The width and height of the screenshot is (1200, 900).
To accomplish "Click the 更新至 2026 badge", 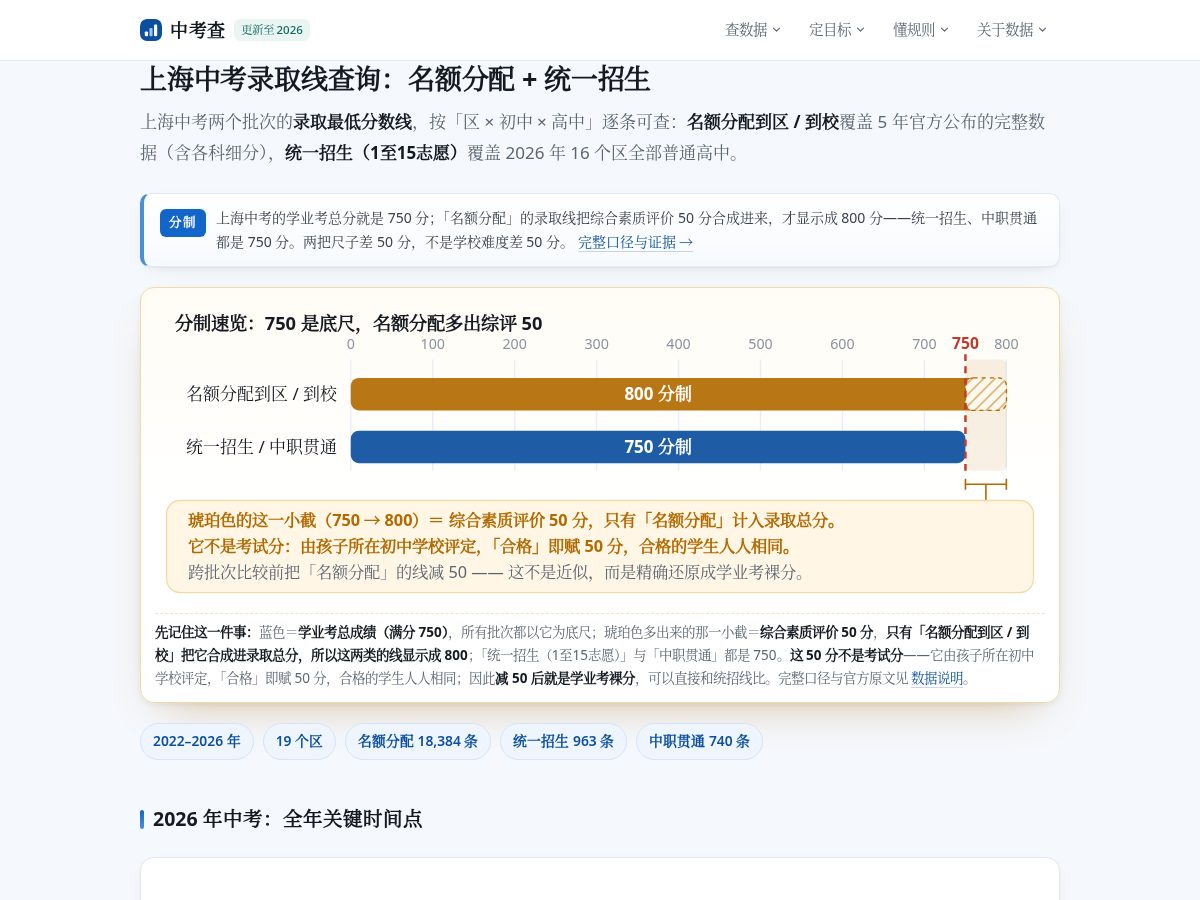I will point(272,30).
